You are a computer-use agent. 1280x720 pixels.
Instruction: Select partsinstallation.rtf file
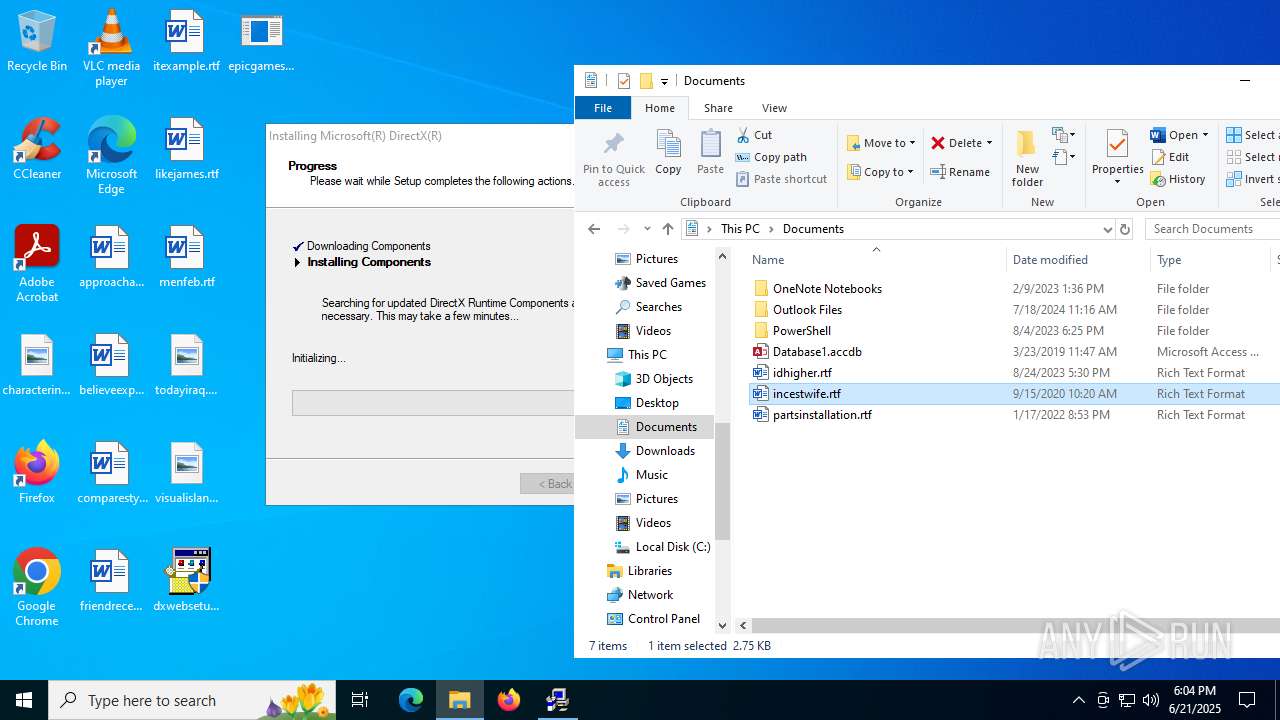822,414
